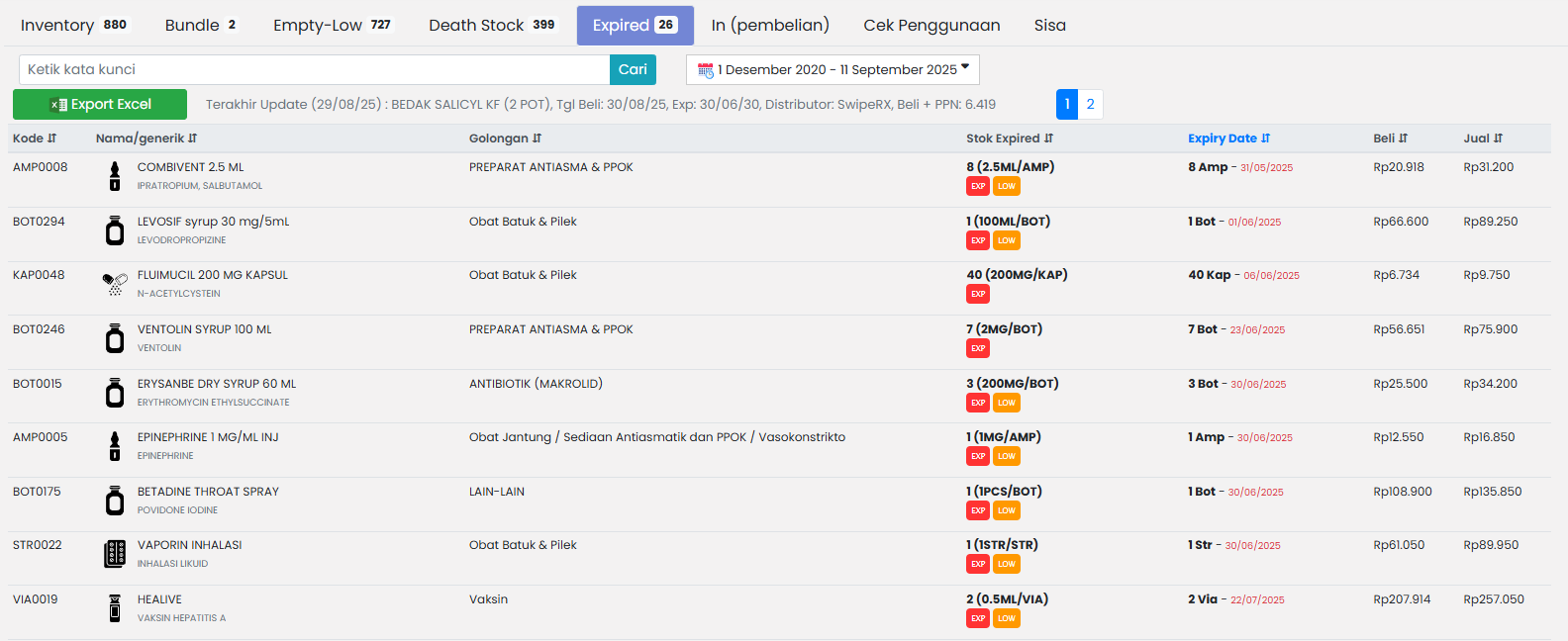Viewport: 1568px width, 641px height.
Task: Click the EXP badge under VENTOLIN SYRUP stock
Action: tap(978, 348)
